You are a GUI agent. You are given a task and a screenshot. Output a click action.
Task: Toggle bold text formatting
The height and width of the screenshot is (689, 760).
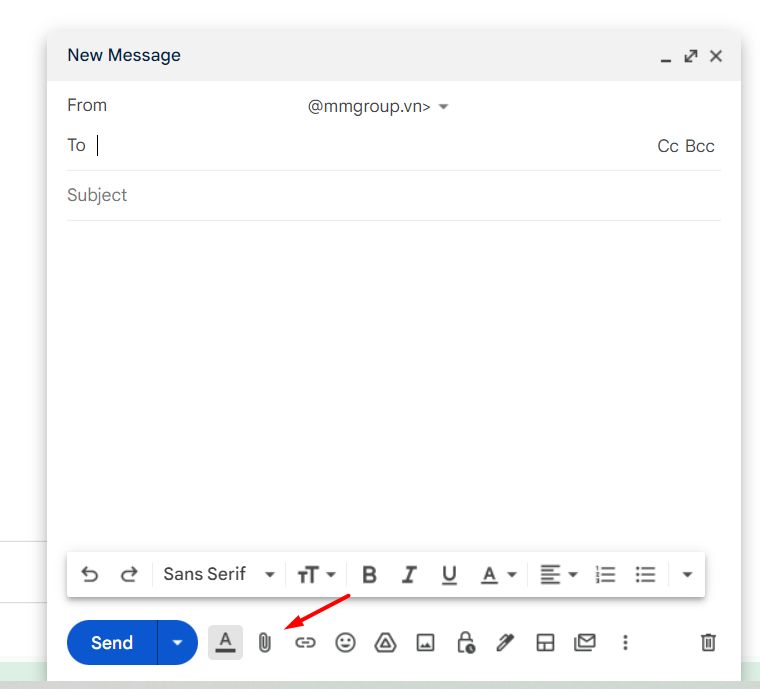(369, 574)
